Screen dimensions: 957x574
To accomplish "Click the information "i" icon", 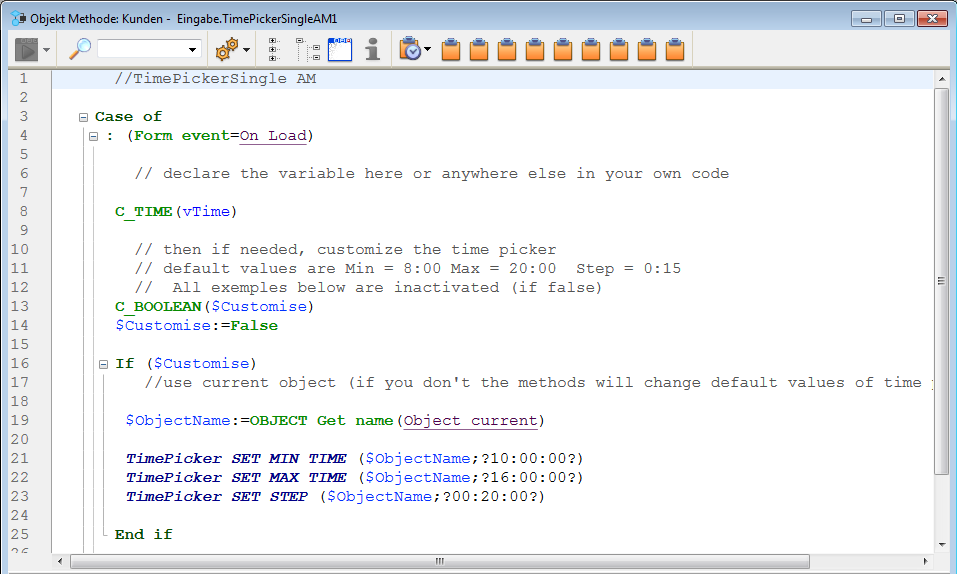I will [372, 49].
